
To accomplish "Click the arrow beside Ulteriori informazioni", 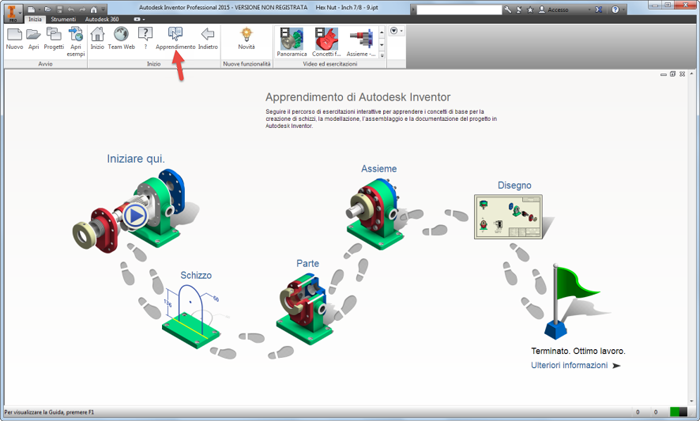I will pyautogui.click(x=617, y=366).
